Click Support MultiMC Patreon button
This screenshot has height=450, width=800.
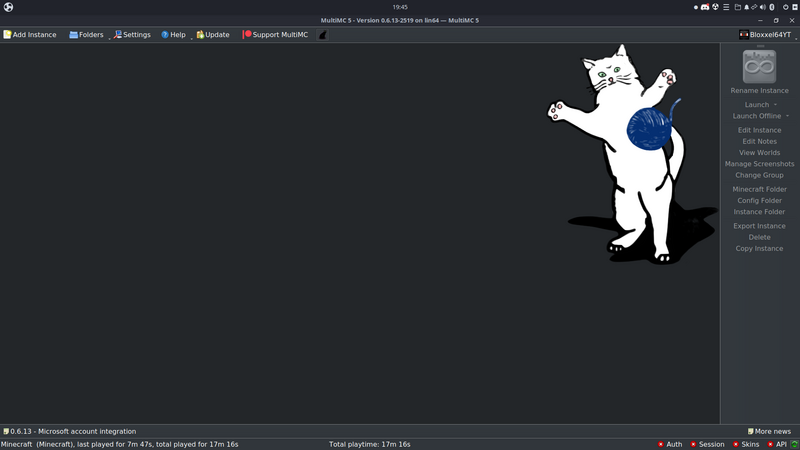pos(275,35)
